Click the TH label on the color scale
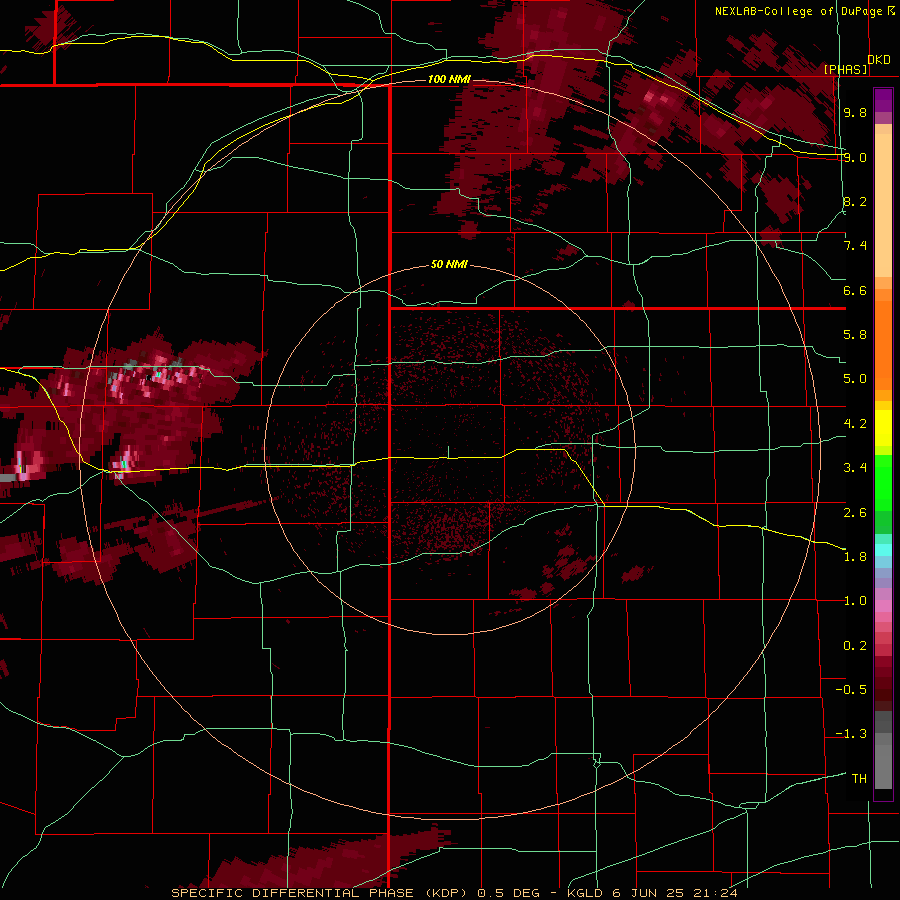 pos(859,779)
